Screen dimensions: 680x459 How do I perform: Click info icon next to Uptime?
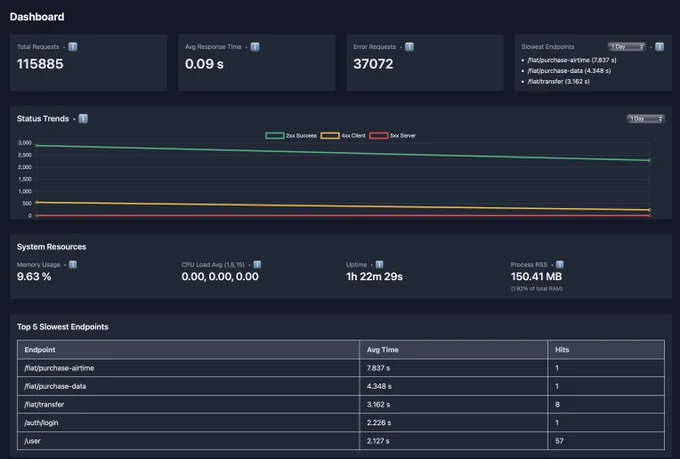[x=379, y=265]
